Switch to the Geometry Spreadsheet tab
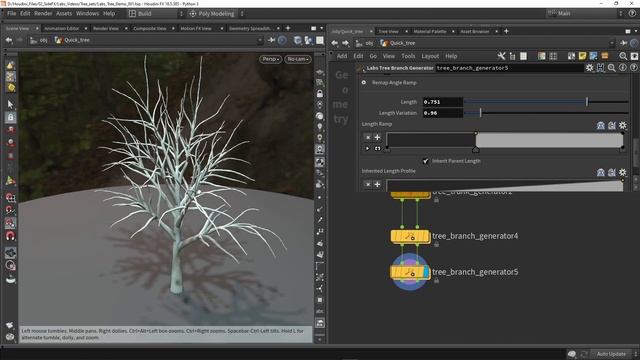The width and height of the screenshot is (640, 360). (250, 29)
